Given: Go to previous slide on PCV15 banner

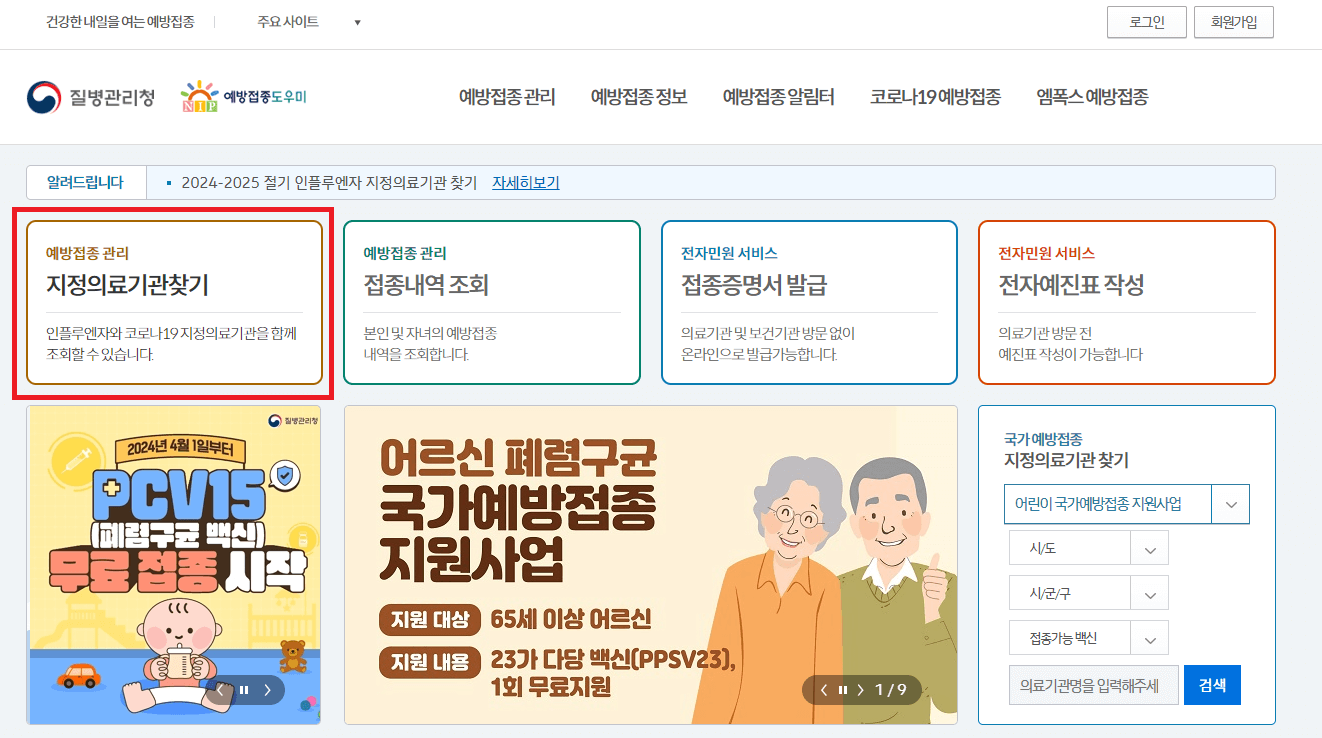Looking at the screenshot, I should 219,689.
